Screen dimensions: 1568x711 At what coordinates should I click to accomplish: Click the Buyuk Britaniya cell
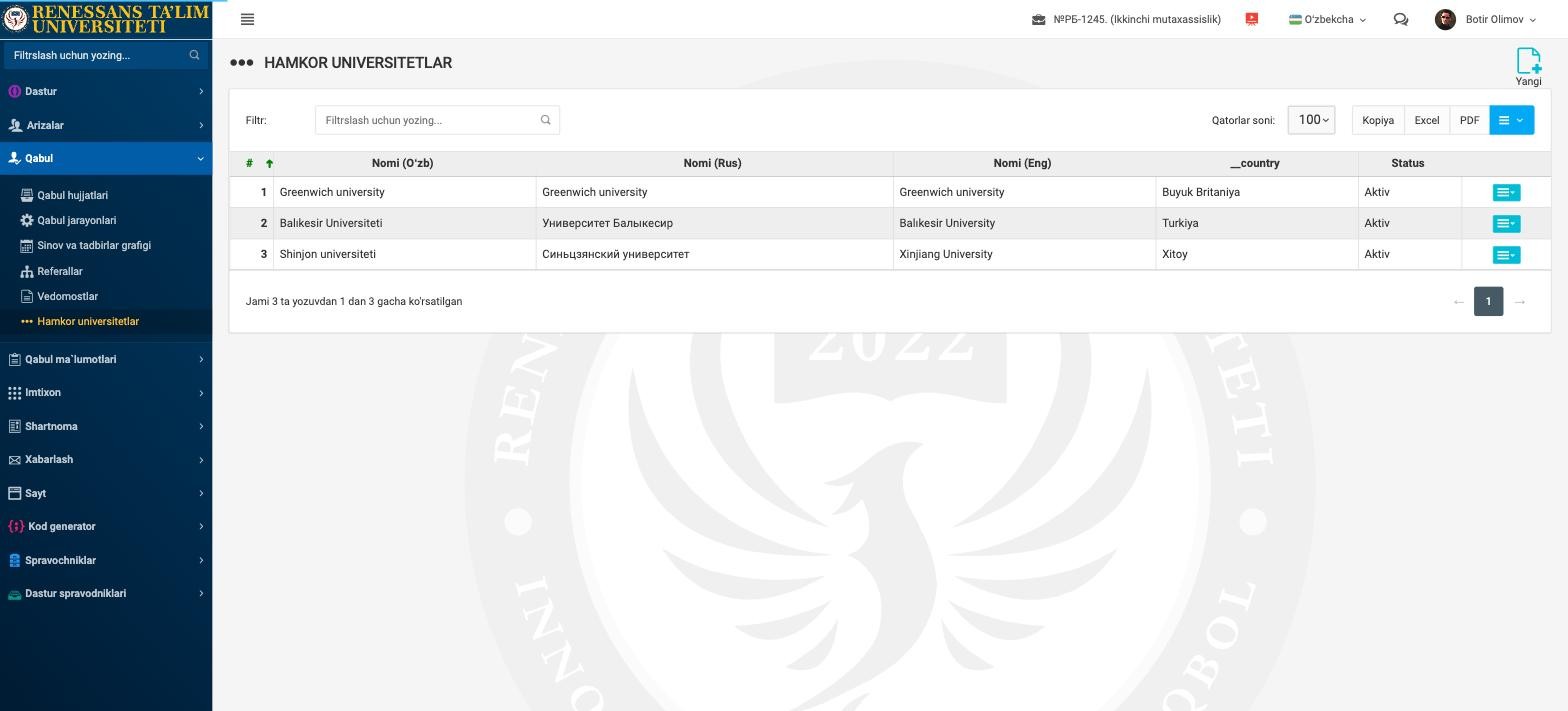pyautogui.click(x=1257, y=192)
